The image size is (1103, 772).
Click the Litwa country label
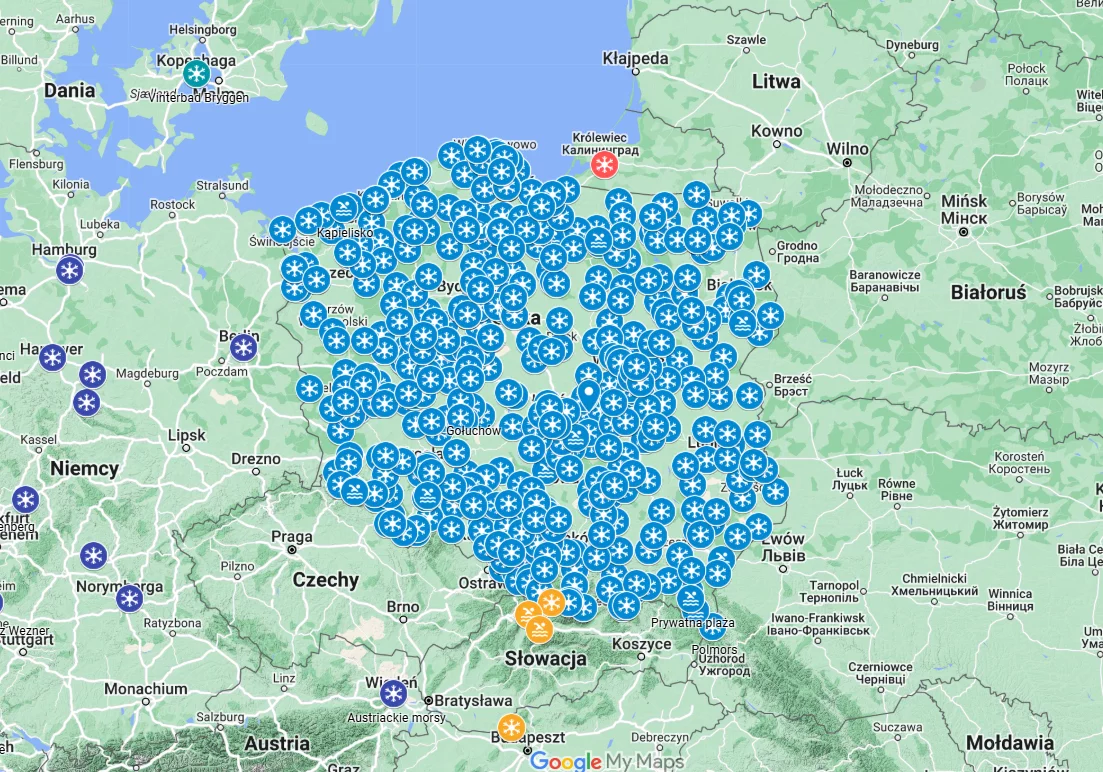(776, 82)
